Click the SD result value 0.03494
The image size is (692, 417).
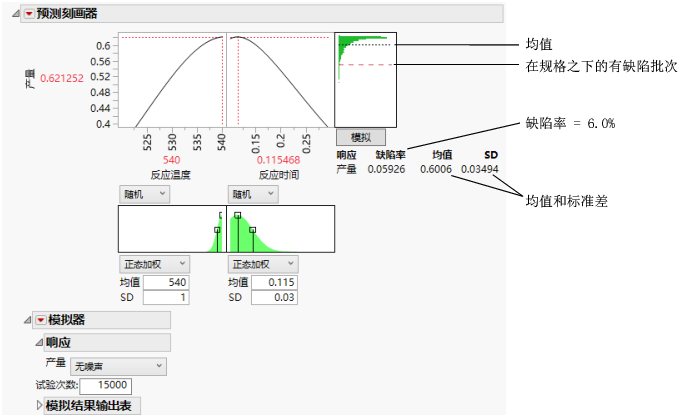click(x=480, y=169)
